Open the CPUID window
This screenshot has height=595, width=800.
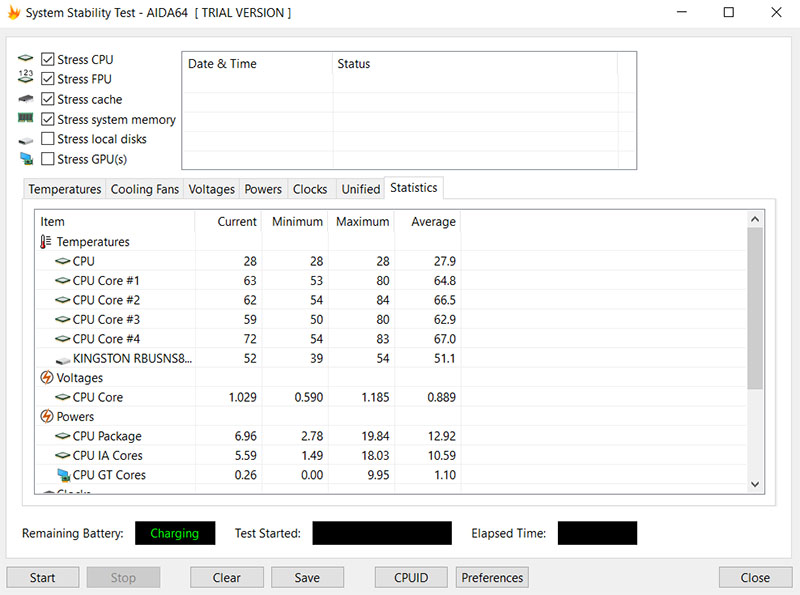[x=411, y=577]
